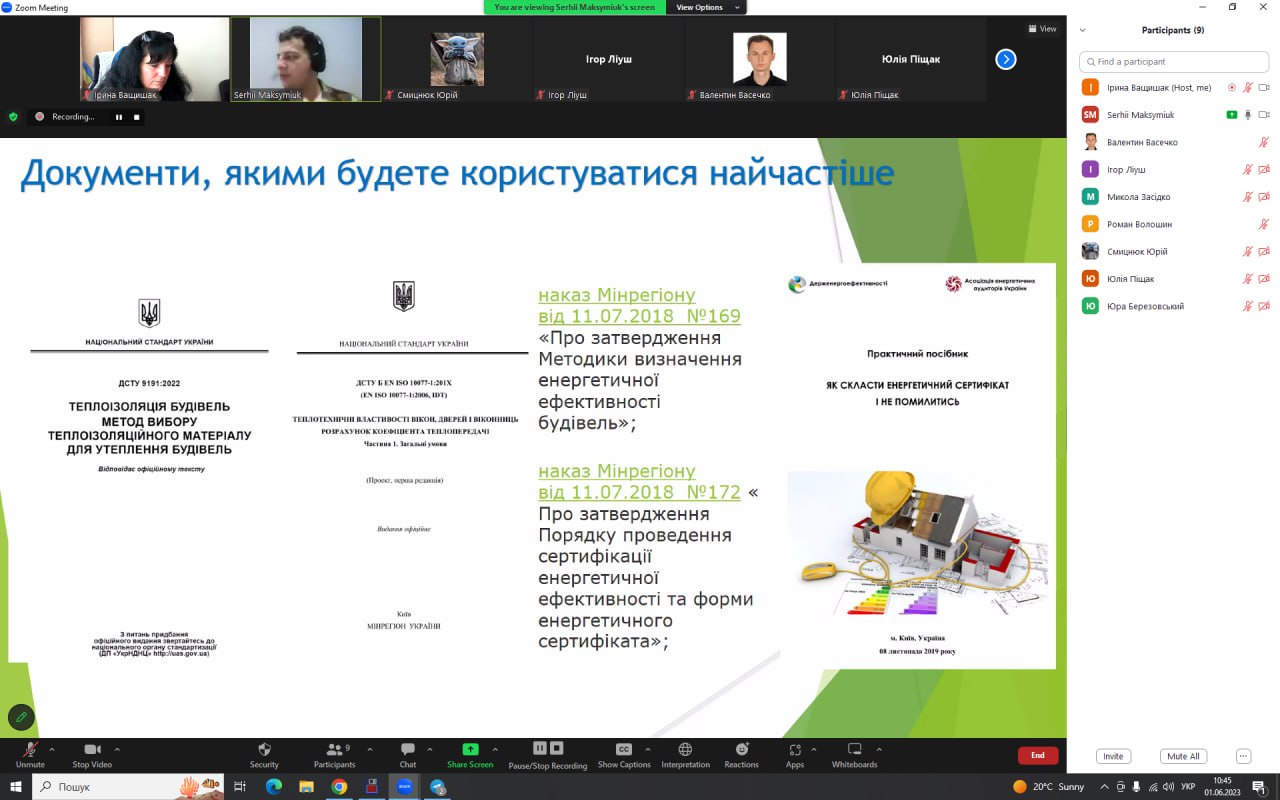Open the Reactions icon
Screen dimensions: 1280x800
click(741, 750)
